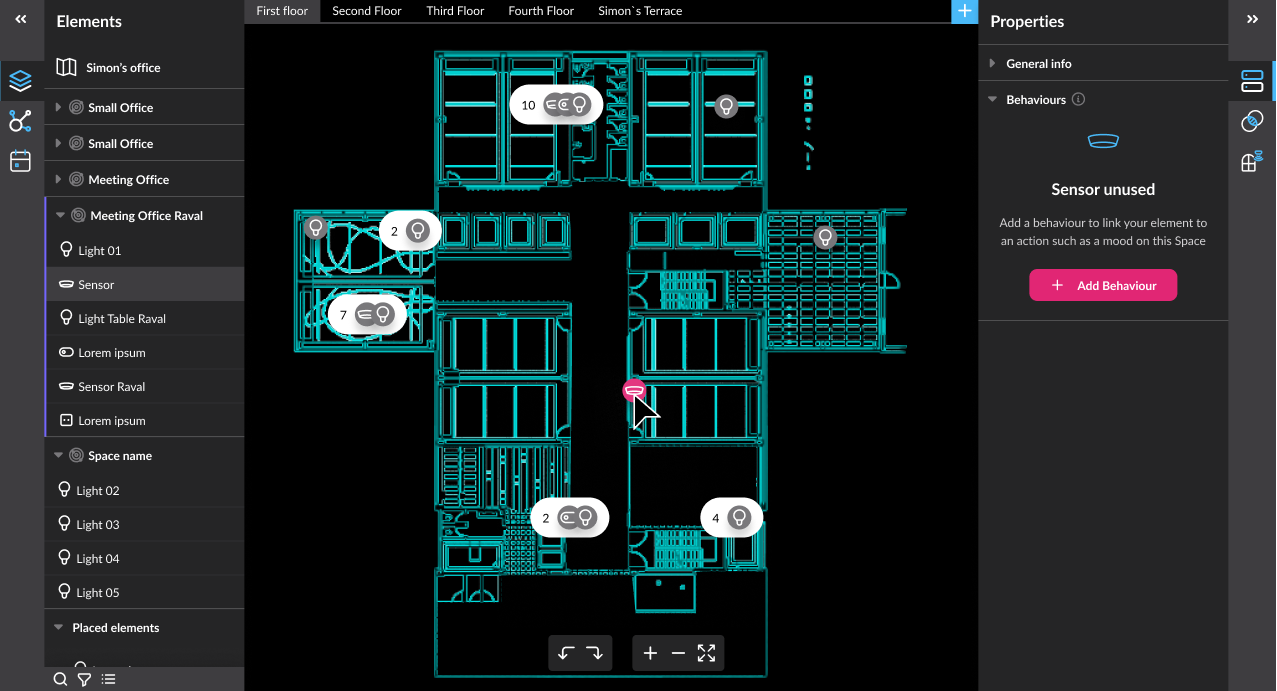
Task: Open the list view icon at bottom left
Action: pyautogui.click(x=108, y=679)
